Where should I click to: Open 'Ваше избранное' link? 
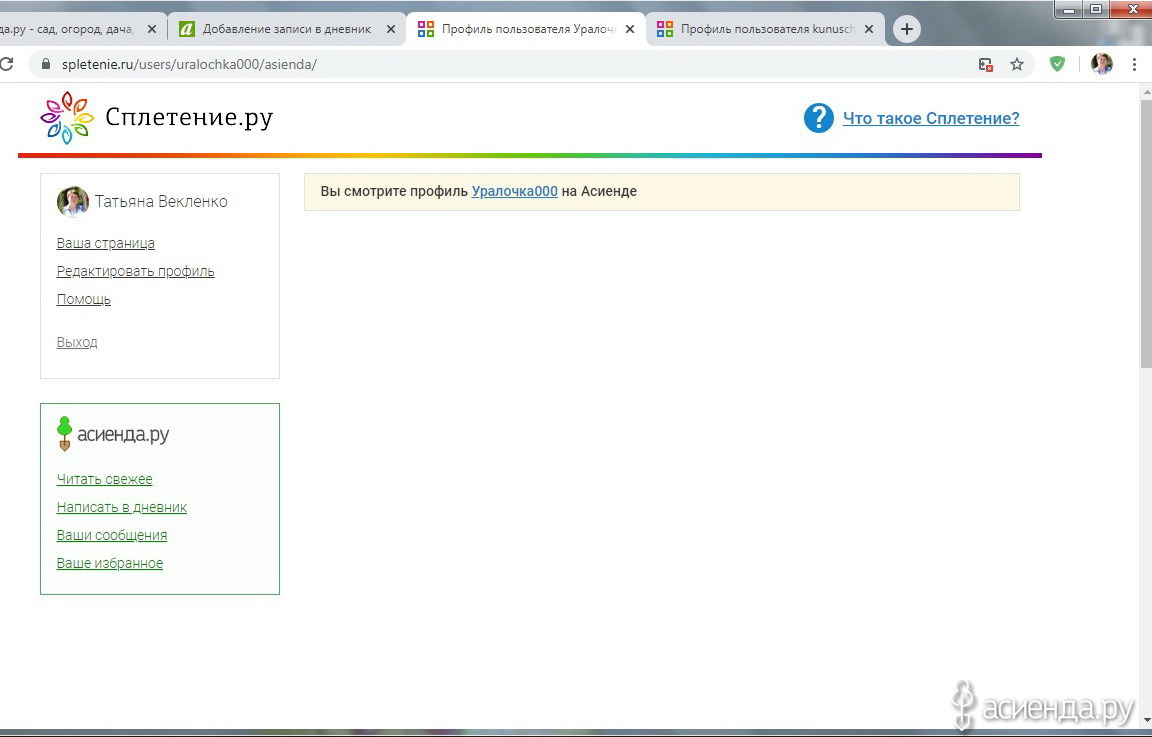click(x=110, y=563)
